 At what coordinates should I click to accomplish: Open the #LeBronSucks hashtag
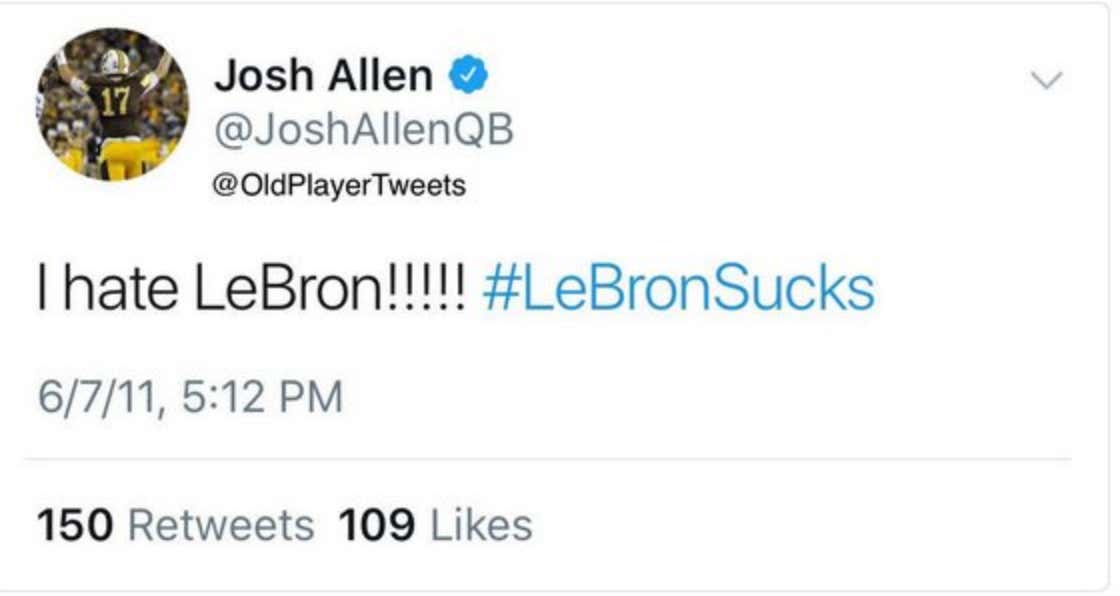pos(679,288)
